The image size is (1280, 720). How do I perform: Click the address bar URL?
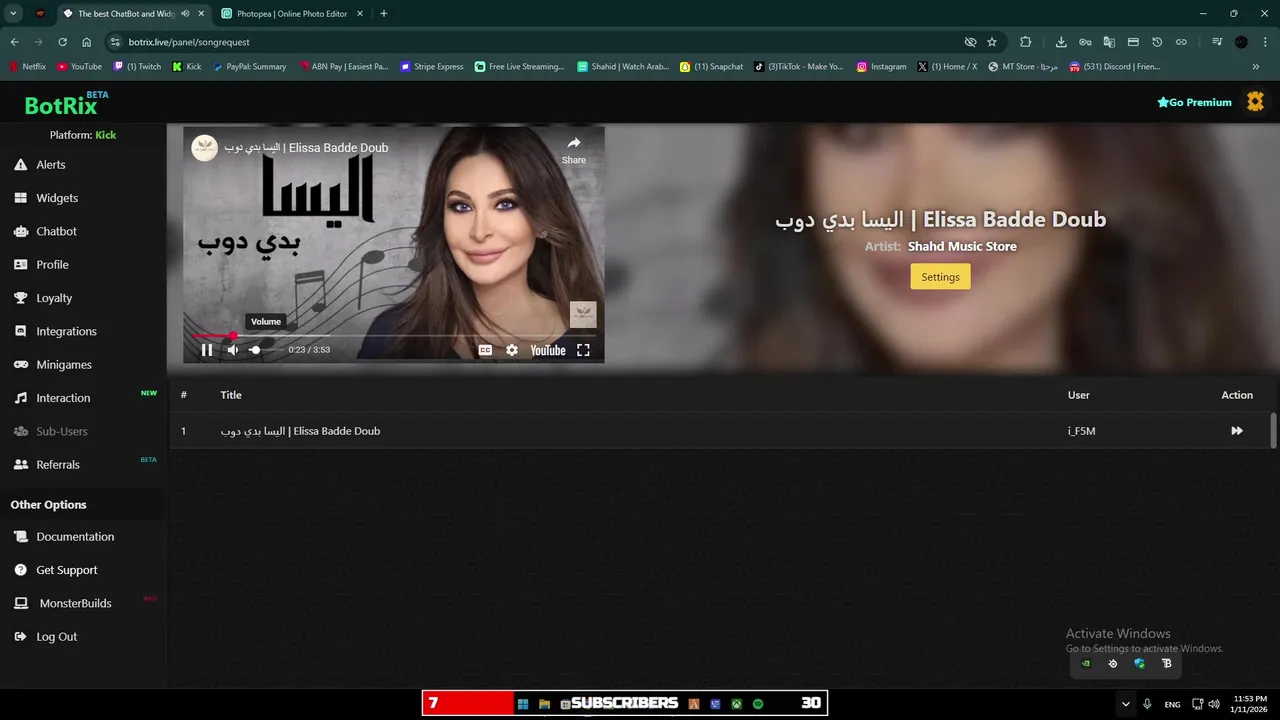(x=189, y=42)
